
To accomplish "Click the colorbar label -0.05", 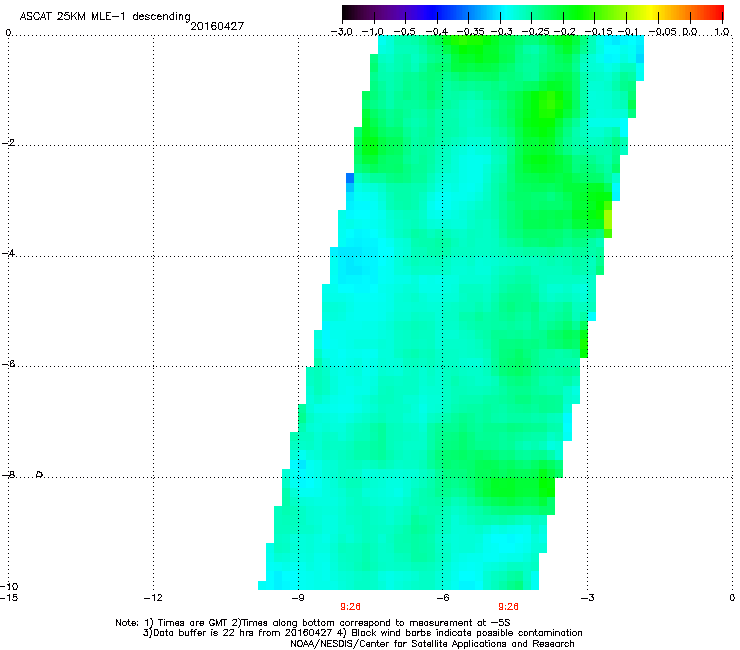I will 662,32.
